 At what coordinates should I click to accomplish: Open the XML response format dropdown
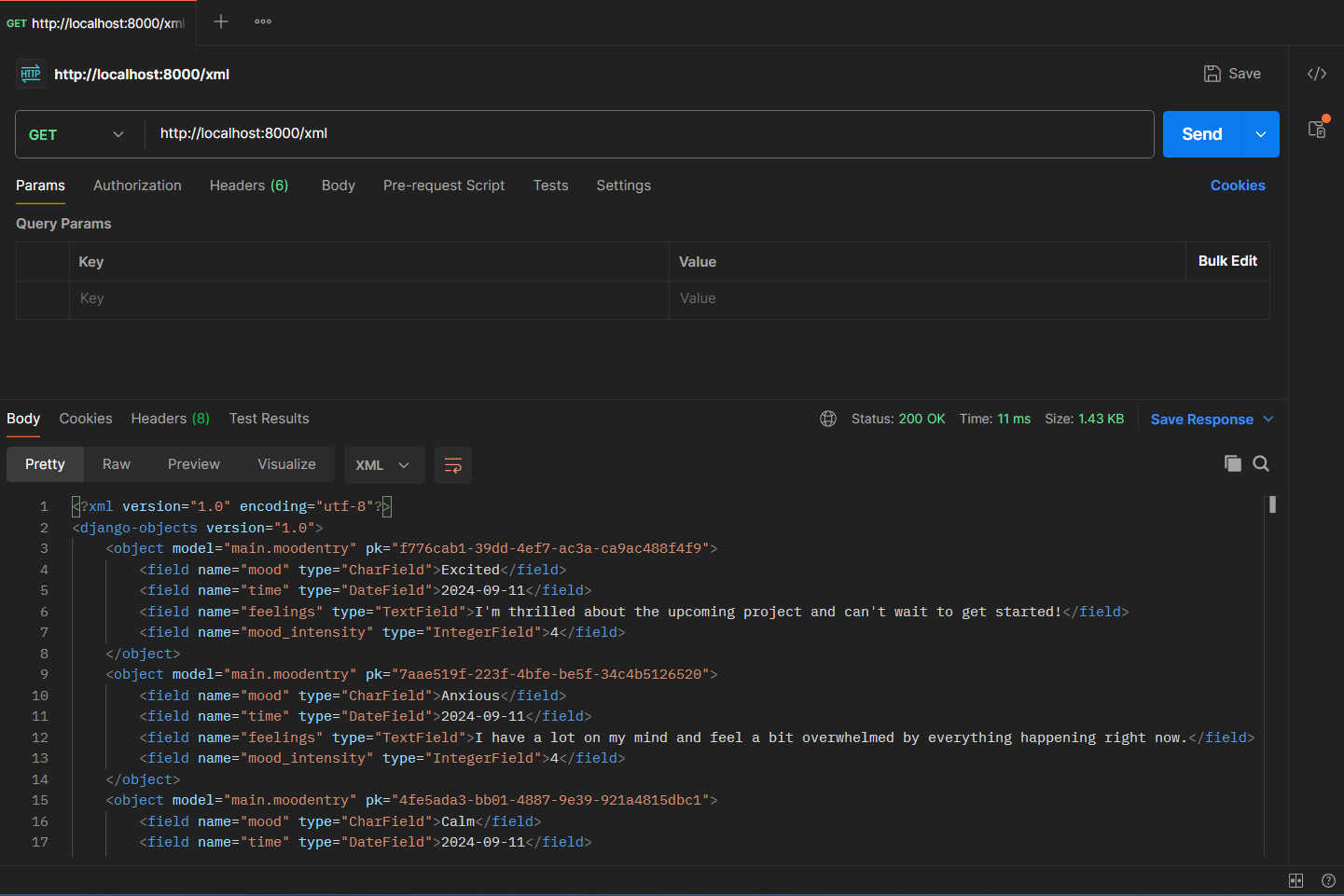tap(383, 465)
